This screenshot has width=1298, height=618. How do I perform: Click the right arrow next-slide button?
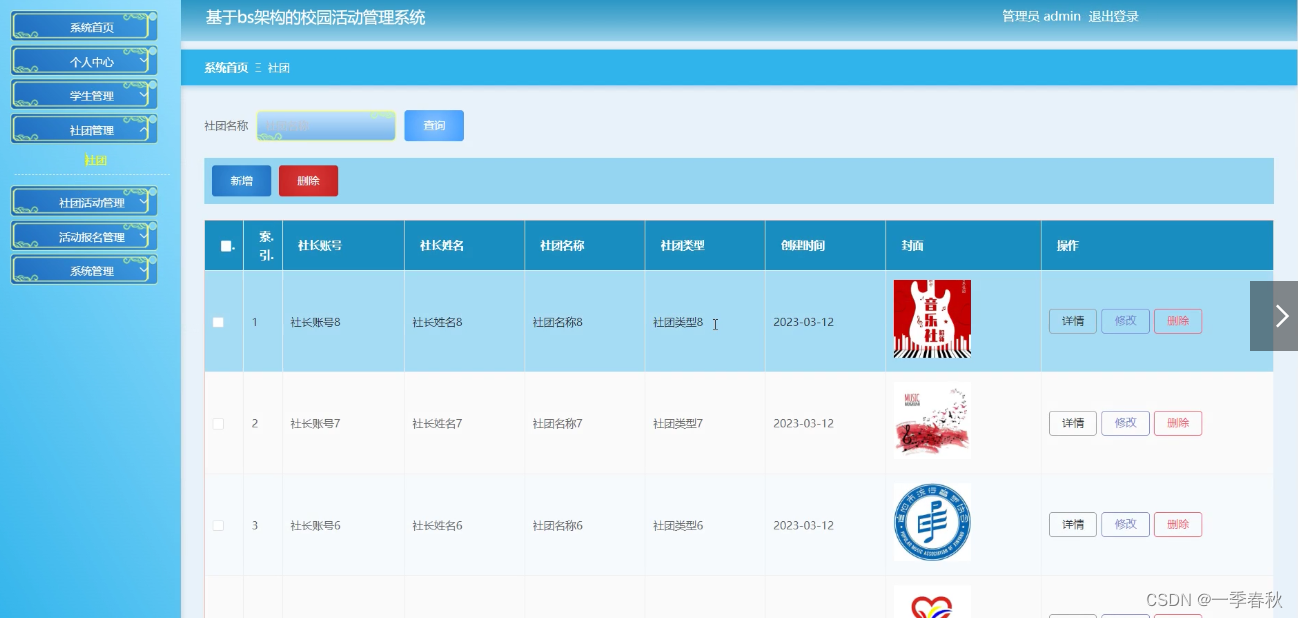pos(1274,316)
